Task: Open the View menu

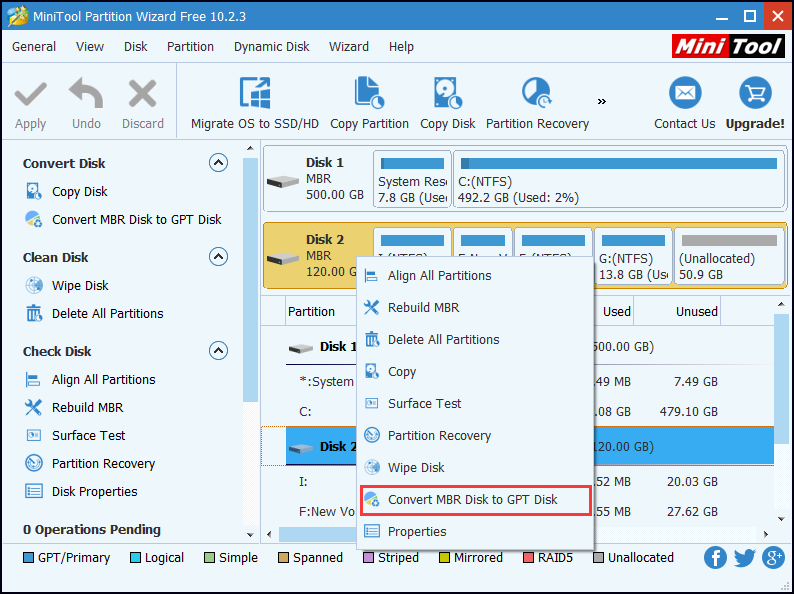Action: (x=90, y=47)
